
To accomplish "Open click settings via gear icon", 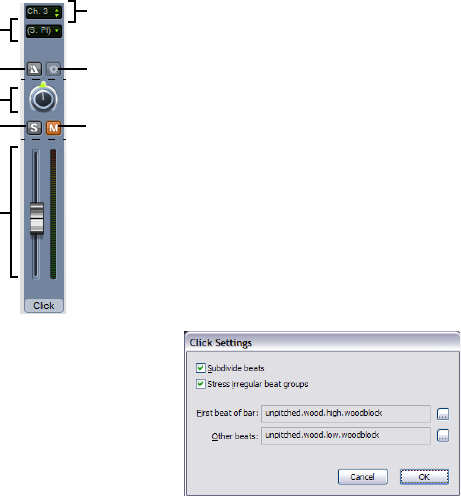I will tap(53, 69).
